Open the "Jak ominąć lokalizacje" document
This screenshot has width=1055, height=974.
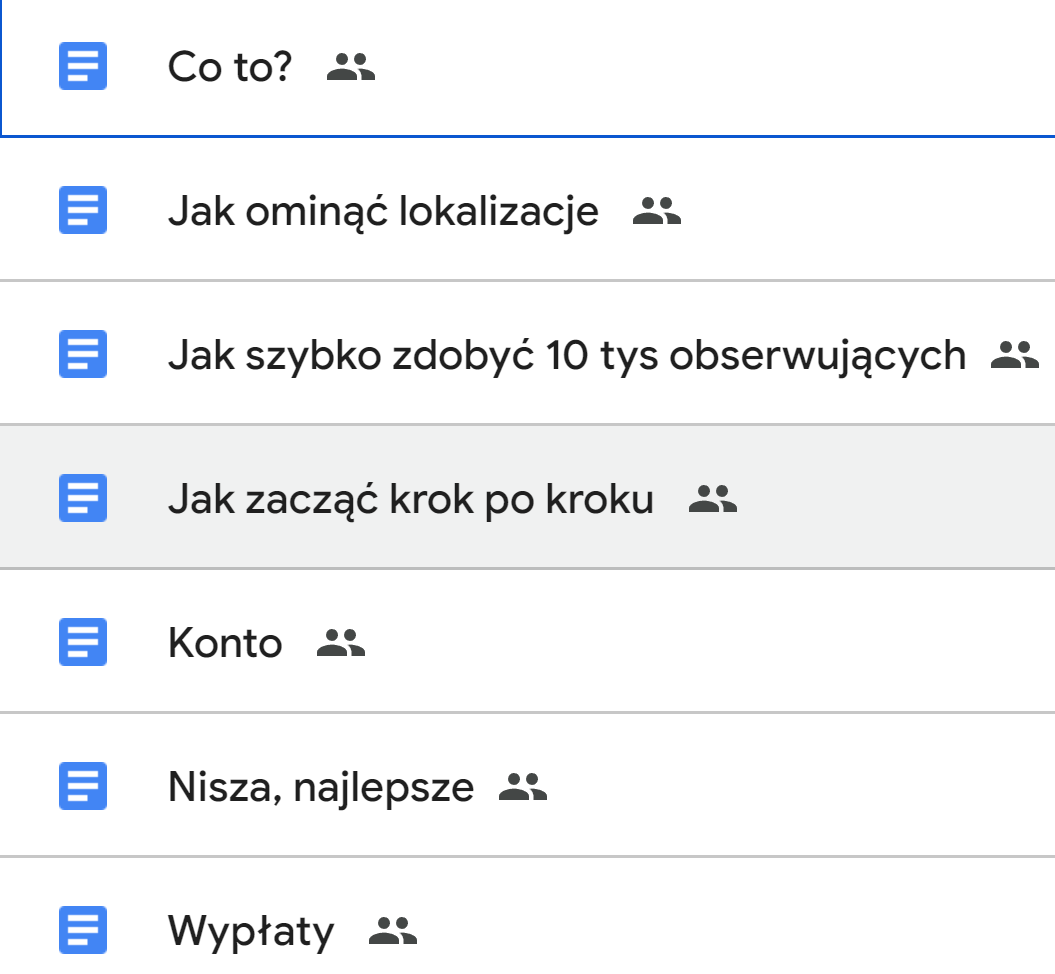[x=383, y=212]
